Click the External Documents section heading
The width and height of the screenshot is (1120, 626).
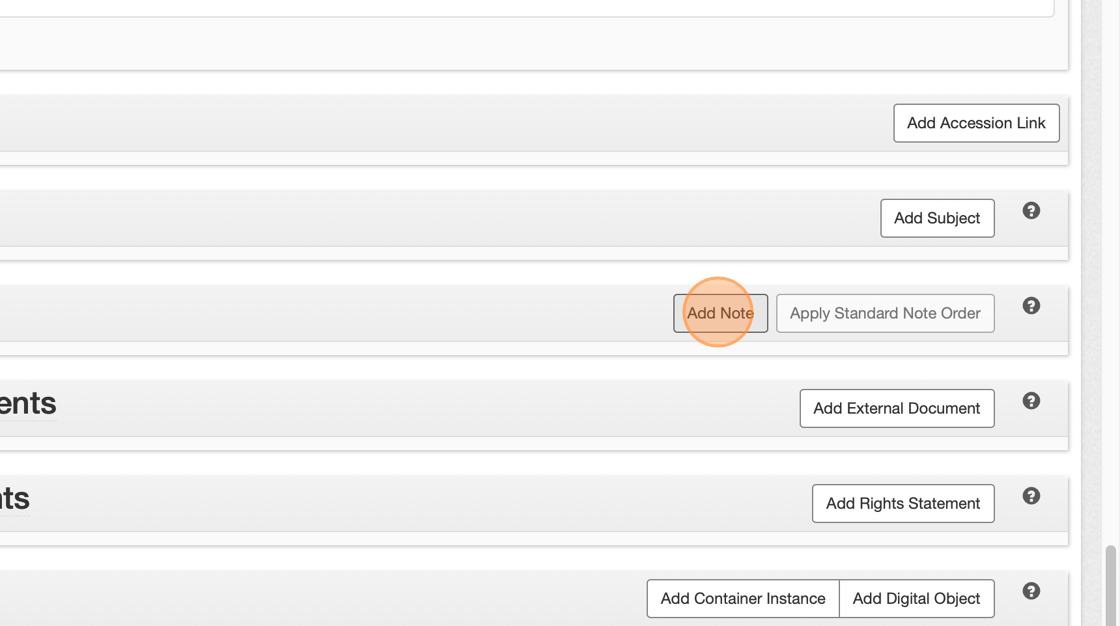click(x=28, y=403)
